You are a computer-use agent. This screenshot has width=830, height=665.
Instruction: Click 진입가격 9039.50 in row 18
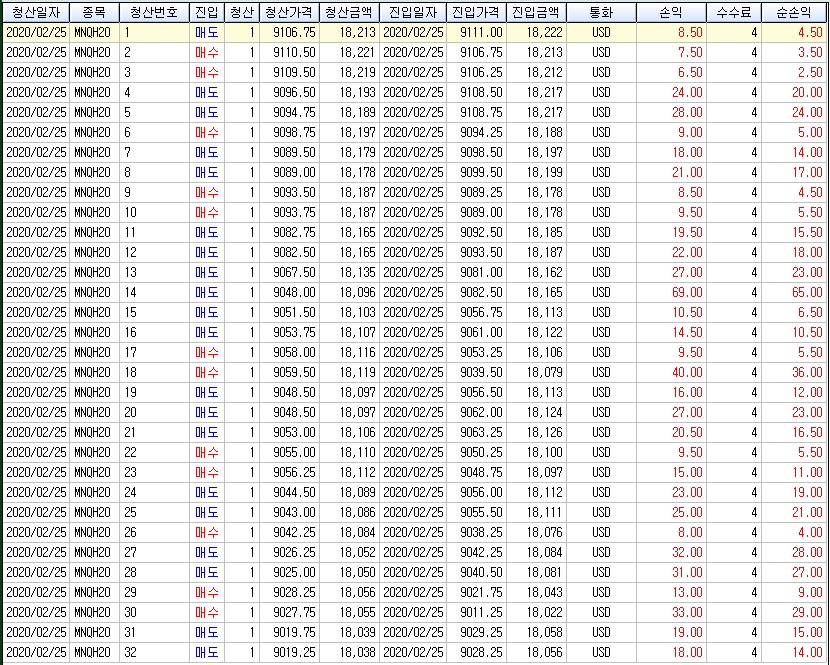(481, 372)
